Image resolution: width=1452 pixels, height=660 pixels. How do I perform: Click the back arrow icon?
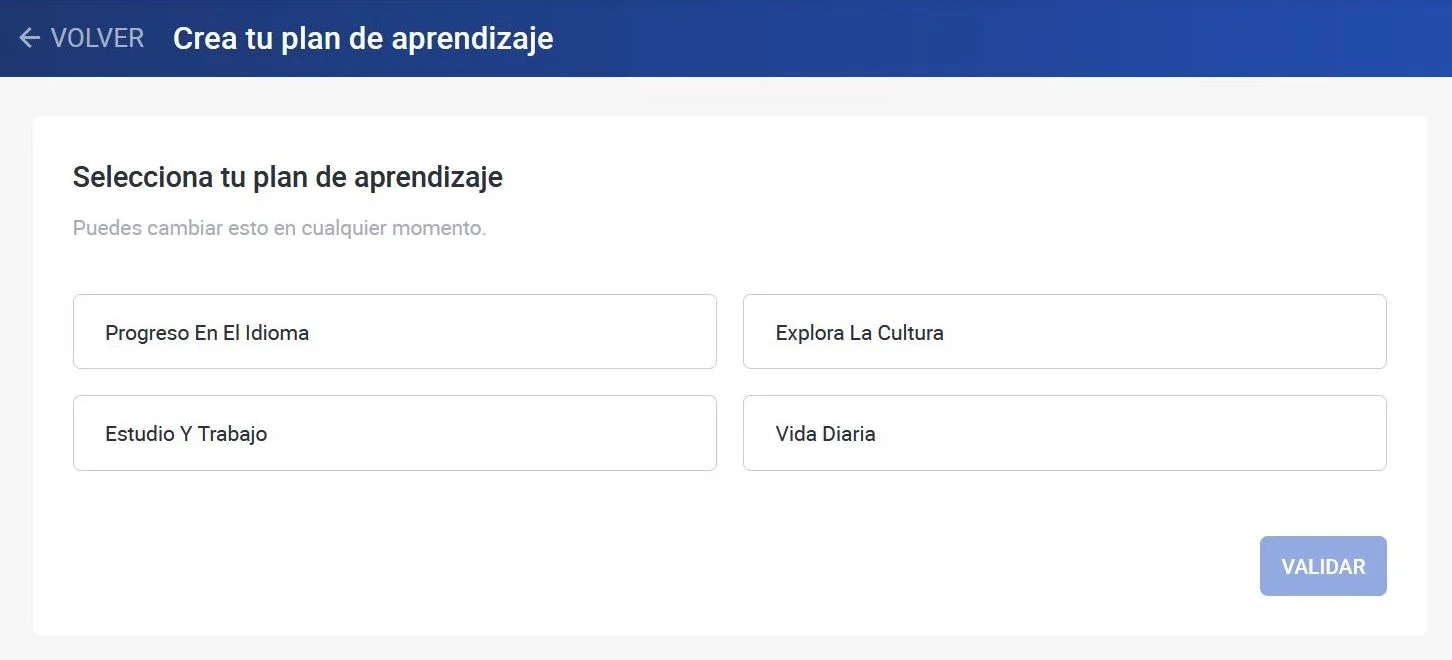[x=29, y=38]
